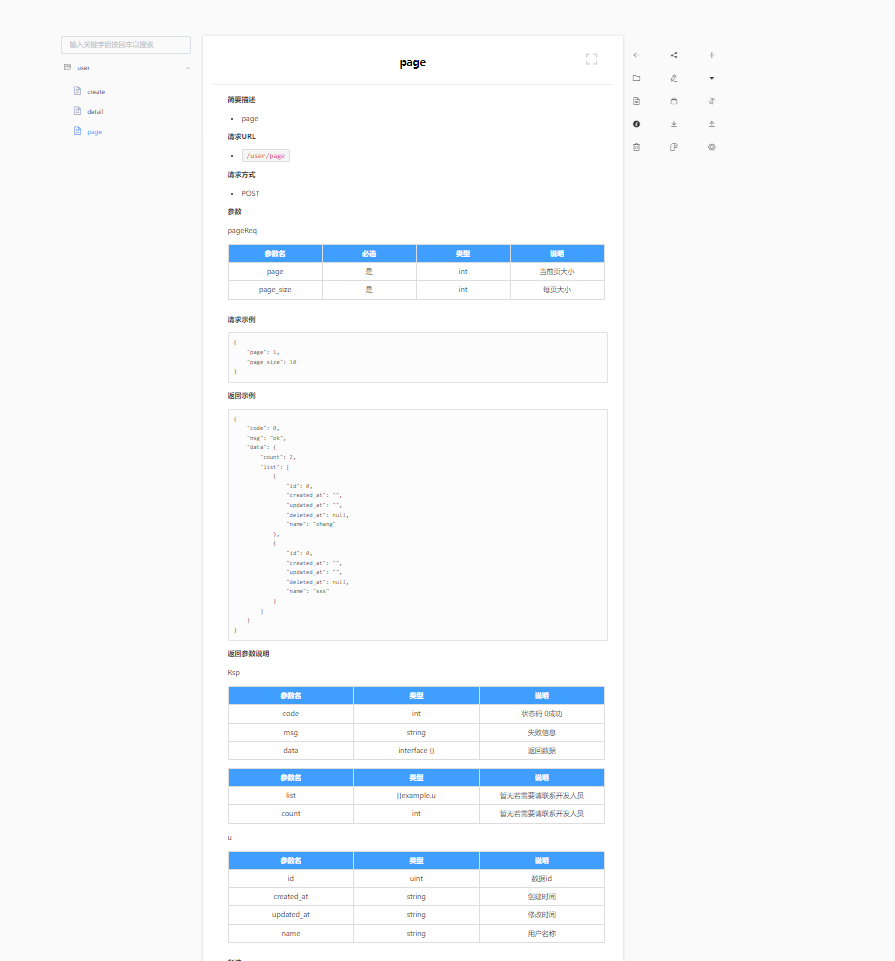Viewport: 895px width, 961px height.
Task: Click the 'count' parameter cell
Action: tap(291, 814)
